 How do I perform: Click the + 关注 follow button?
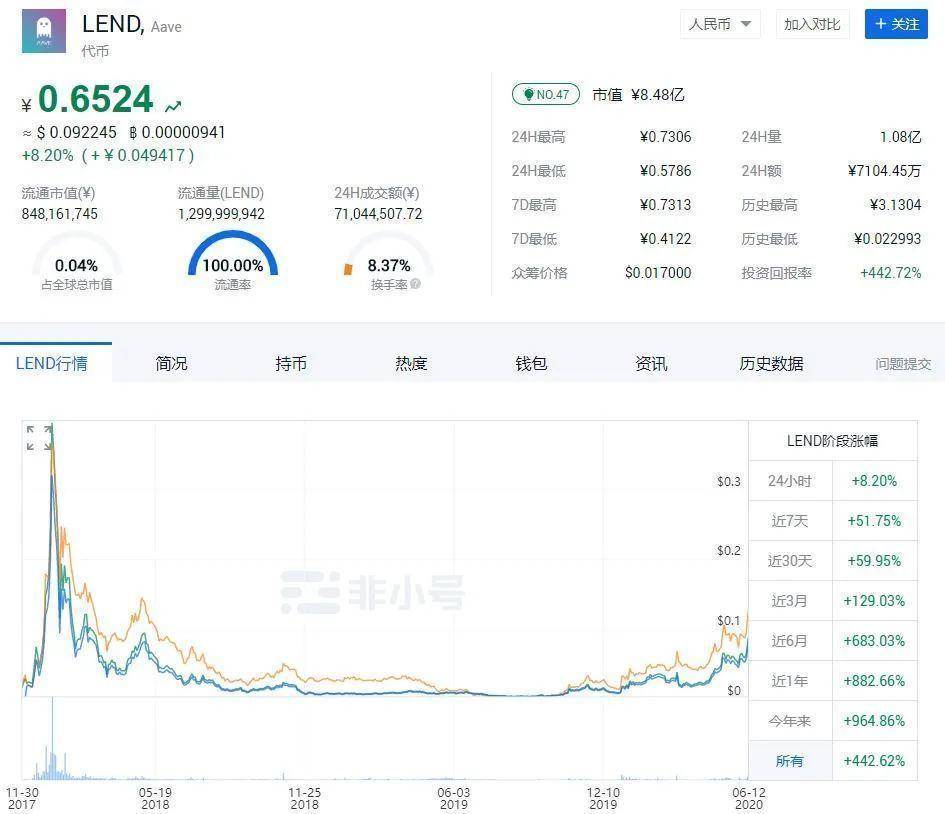[896, 24]
